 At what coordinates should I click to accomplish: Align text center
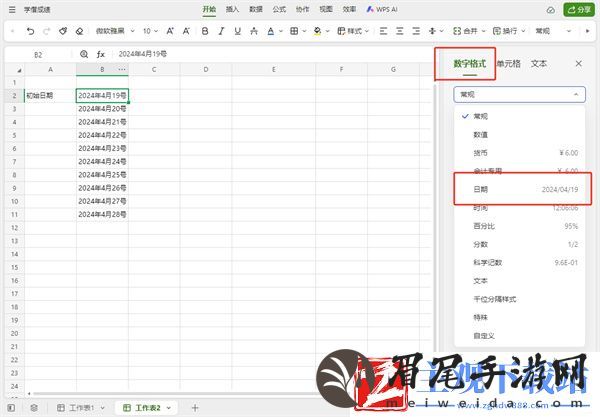click(x=399, y=31)
